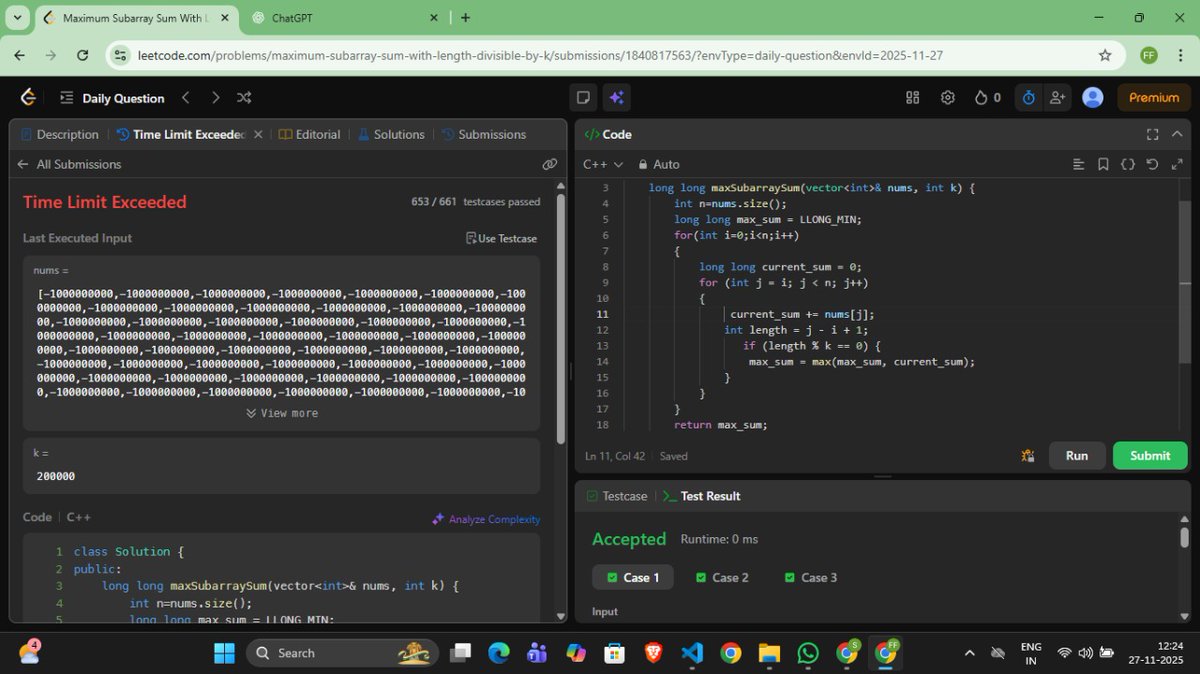This screenshot has height=674, width=1200.
Task: Open the browser three-dot menu
Action: pos(1182,56)
